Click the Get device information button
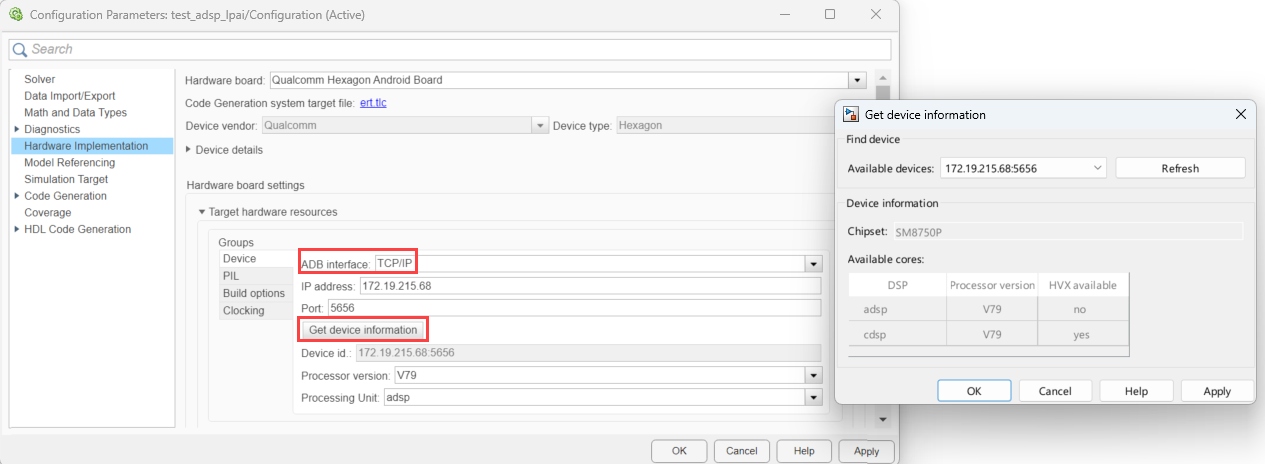 click(363, 330)
